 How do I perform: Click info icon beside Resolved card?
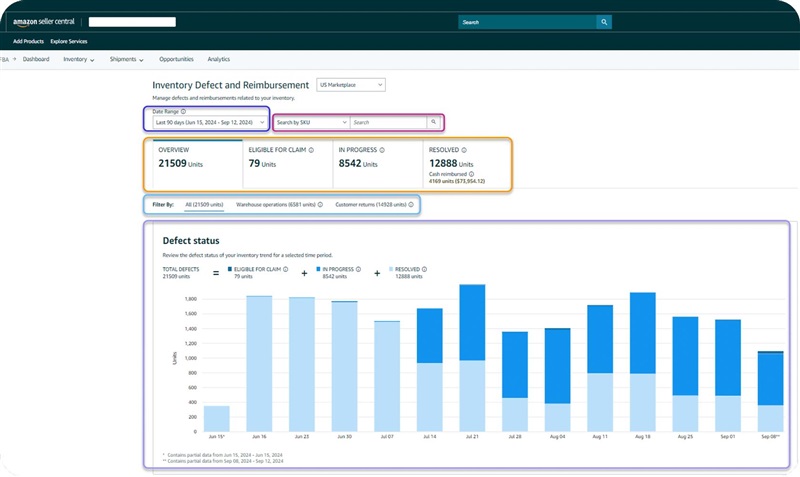tap(465, 150)
